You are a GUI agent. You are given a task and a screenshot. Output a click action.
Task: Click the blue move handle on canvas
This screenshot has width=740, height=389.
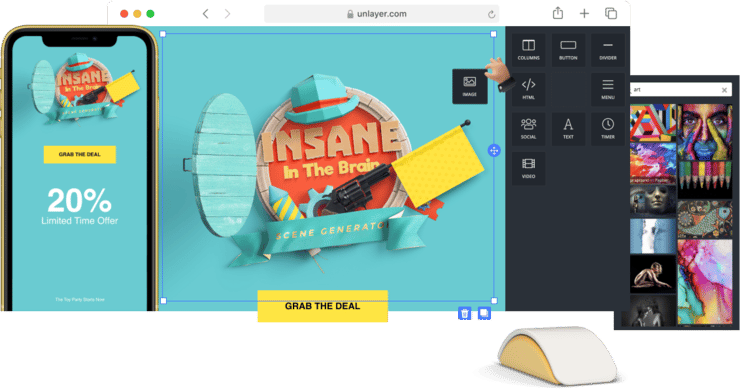(494, 151)
